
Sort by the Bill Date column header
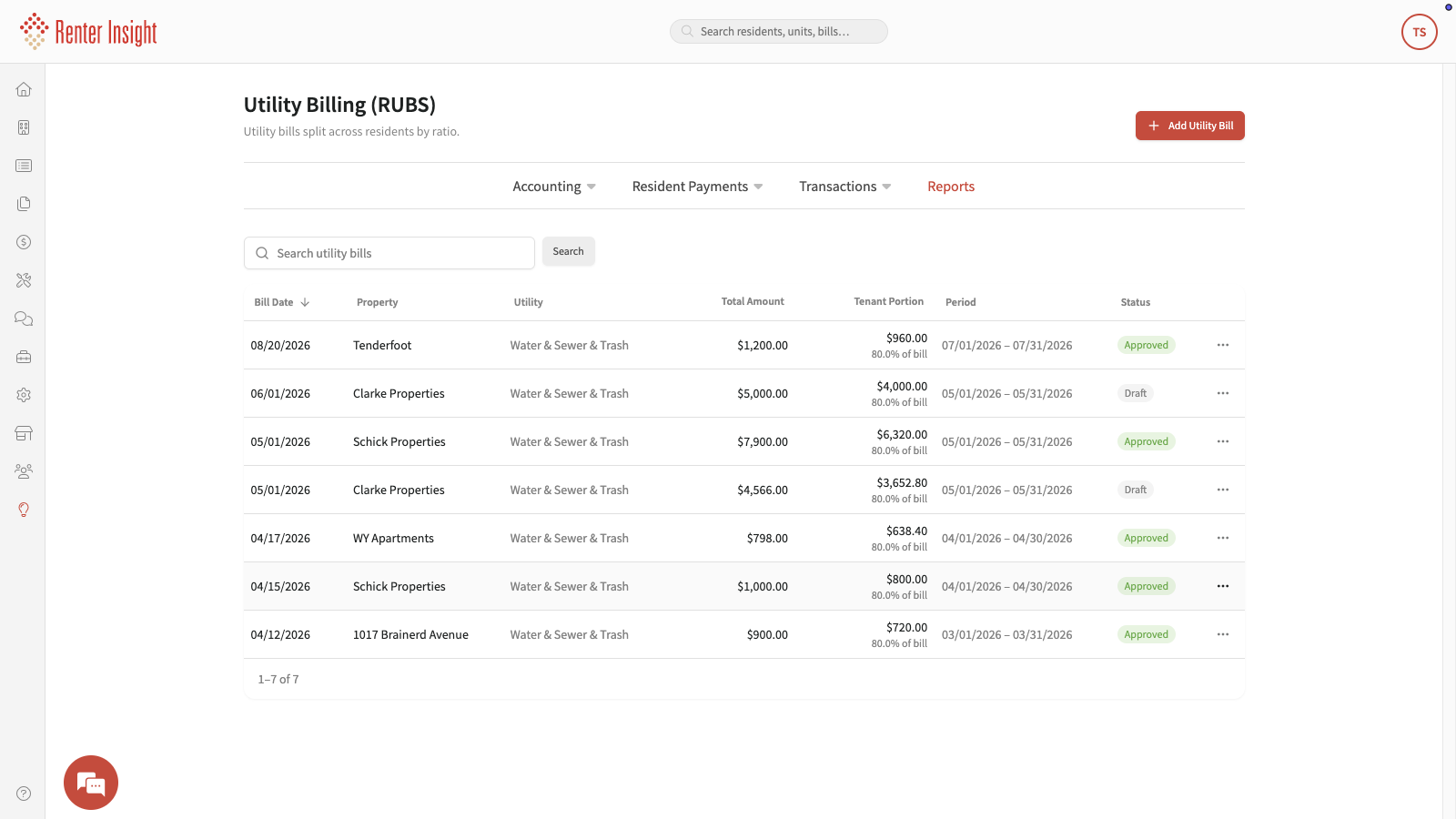click(282, 302)
